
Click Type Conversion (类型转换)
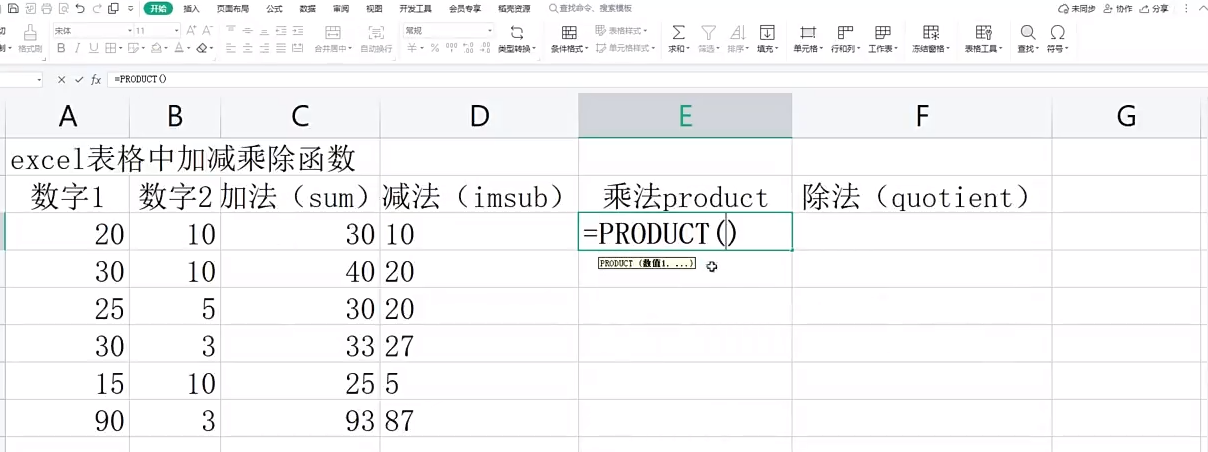click(x=517, y=39)
